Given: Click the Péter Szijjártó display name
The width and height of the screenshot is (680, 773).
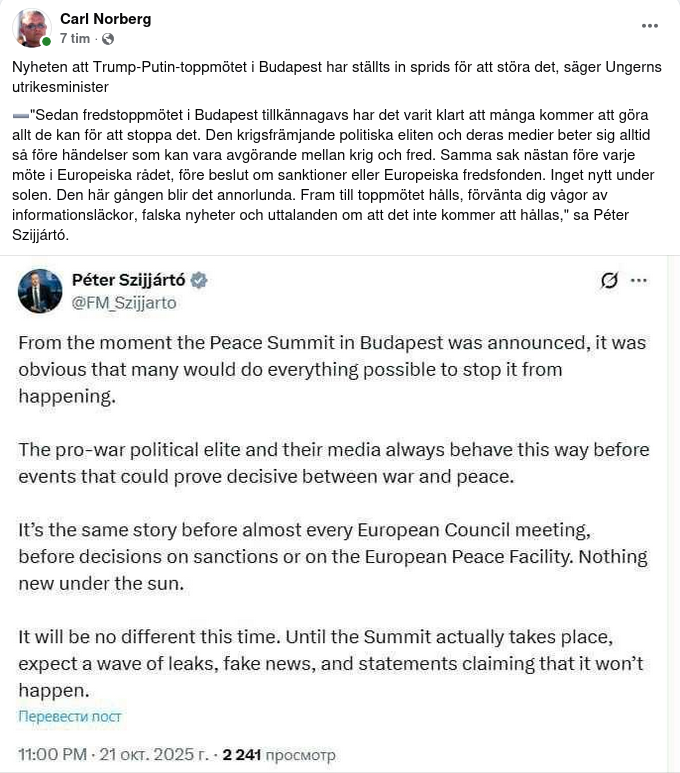Looking at the screenshot, I should 129,280.
